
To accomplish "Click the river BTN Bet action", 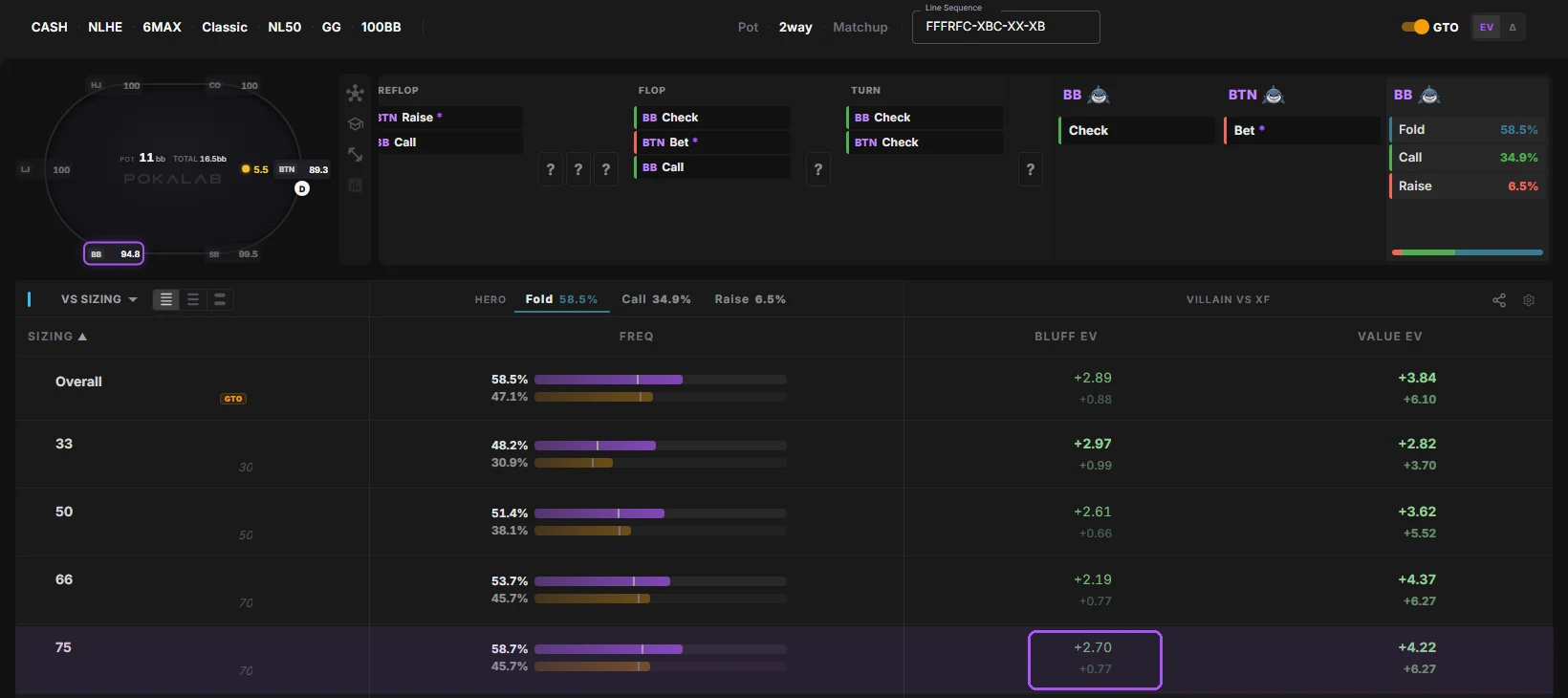I will 1301,130.
